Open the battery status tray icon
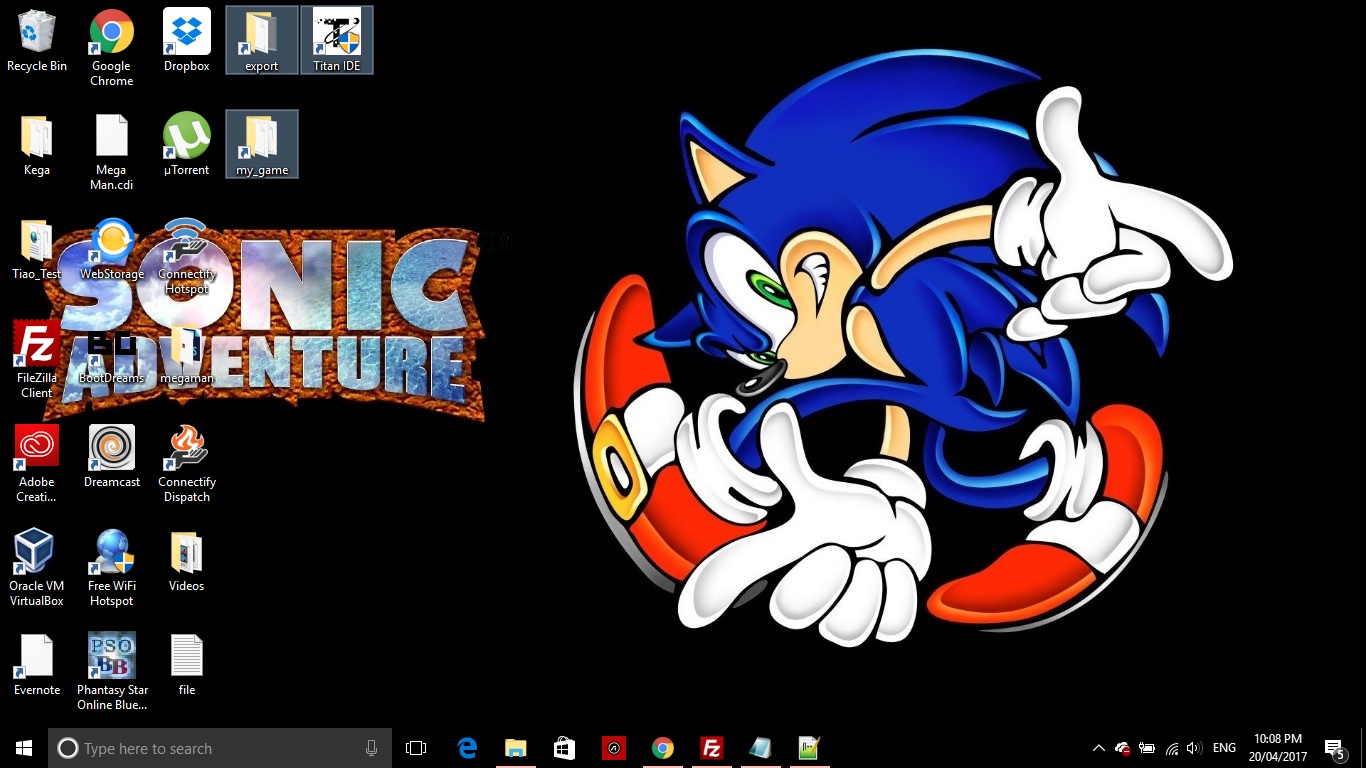 coord(1147,748)
